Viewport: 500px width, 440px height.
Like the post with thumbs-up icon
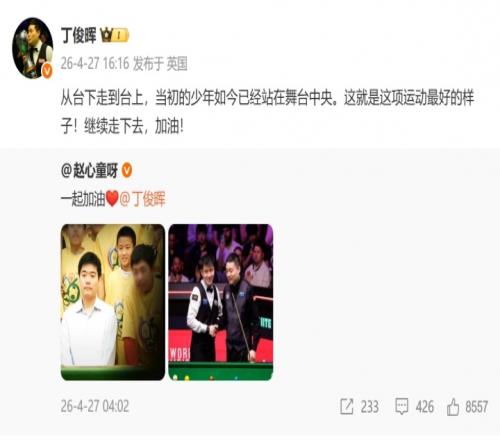[453, 407]
